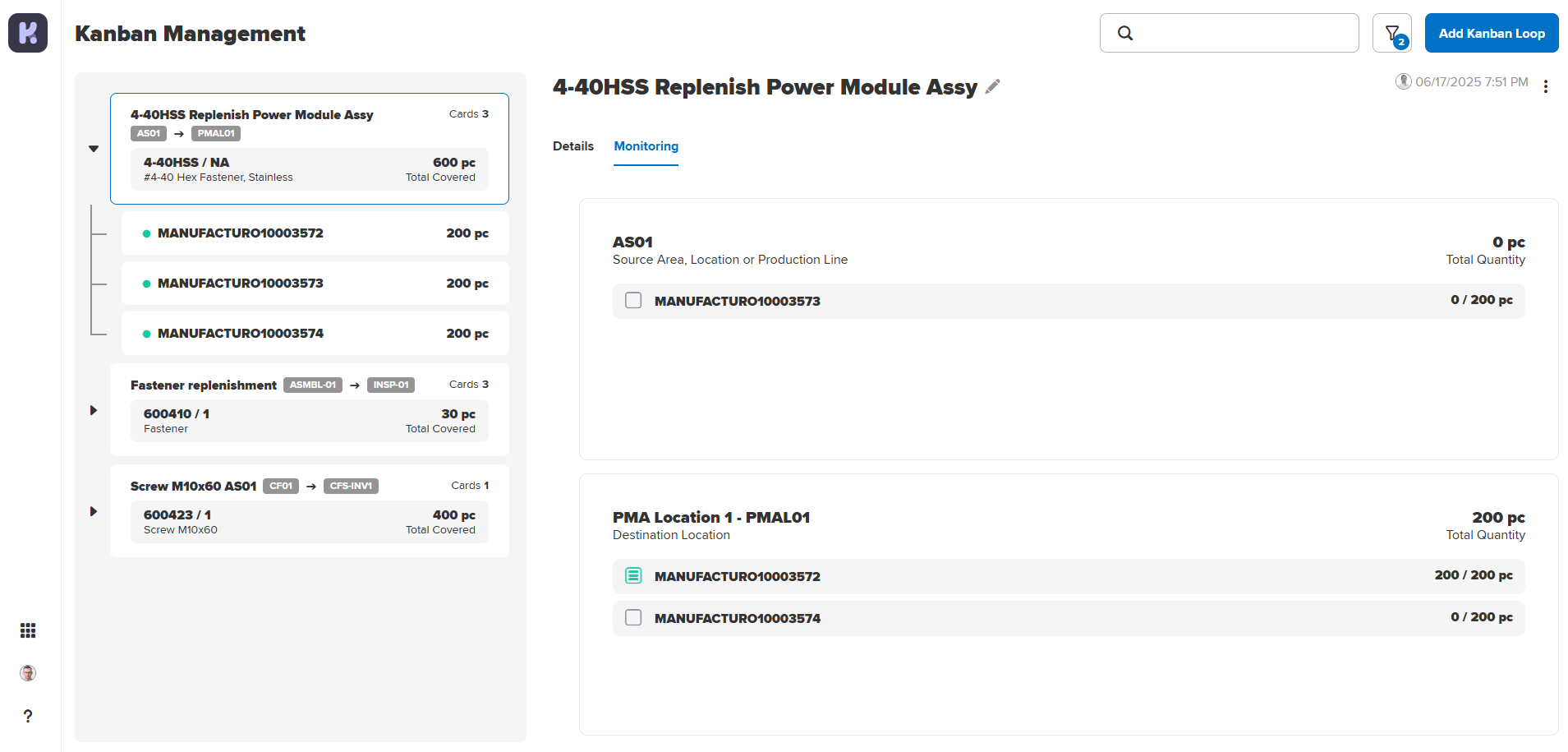Click the green MANUFACTURO10003572 card status icon
This screenshot has width=1568, height=752.
pyautogui.click(x=633, y=575)
